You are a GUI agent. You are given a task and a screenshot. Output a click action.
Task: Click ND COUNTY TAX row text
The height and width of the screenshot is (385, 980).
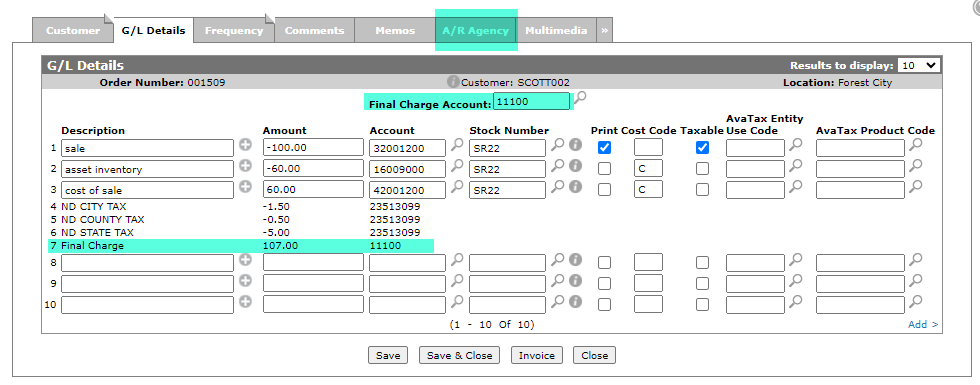[x=102, y=219]
